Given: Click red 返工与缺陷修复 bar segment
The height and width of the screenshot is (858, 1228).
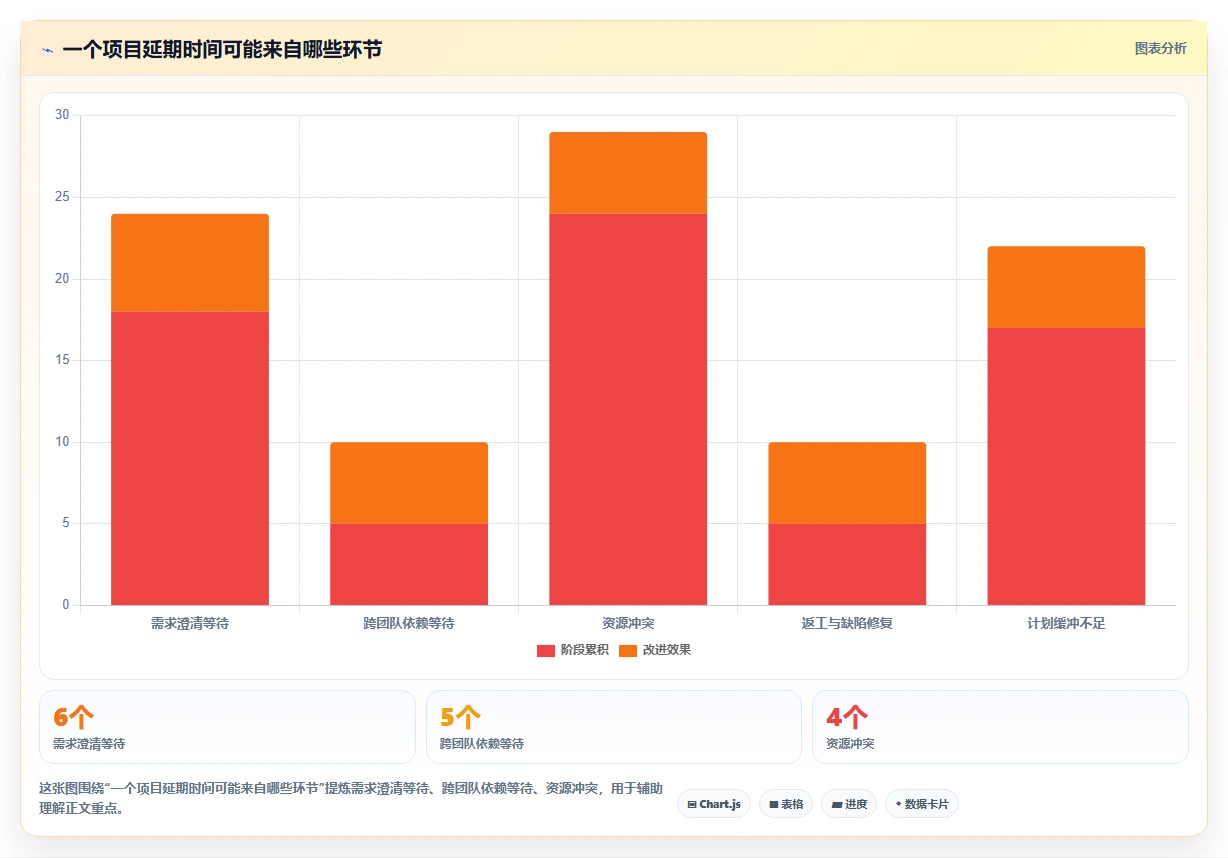Looking at the screenshot, I should pyautogui.click(x=847, y=564).
